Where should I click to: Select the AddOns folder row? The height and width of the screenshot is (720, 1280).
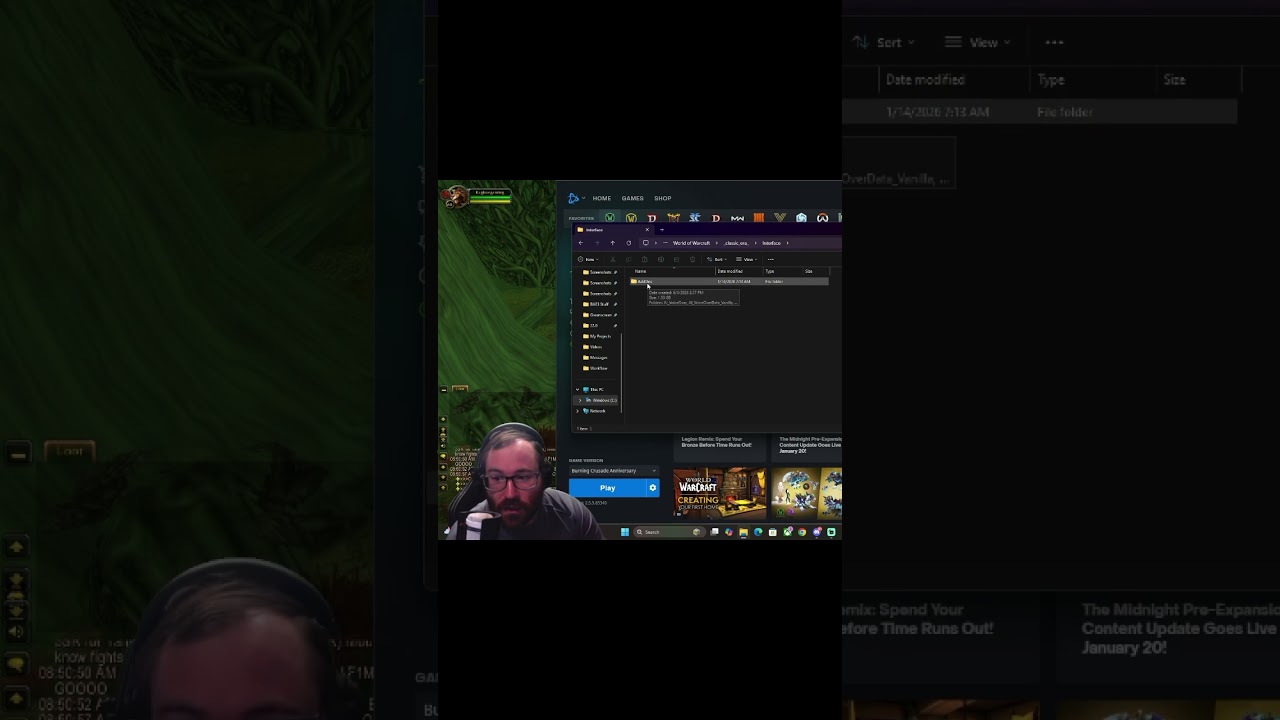[729, 281]
